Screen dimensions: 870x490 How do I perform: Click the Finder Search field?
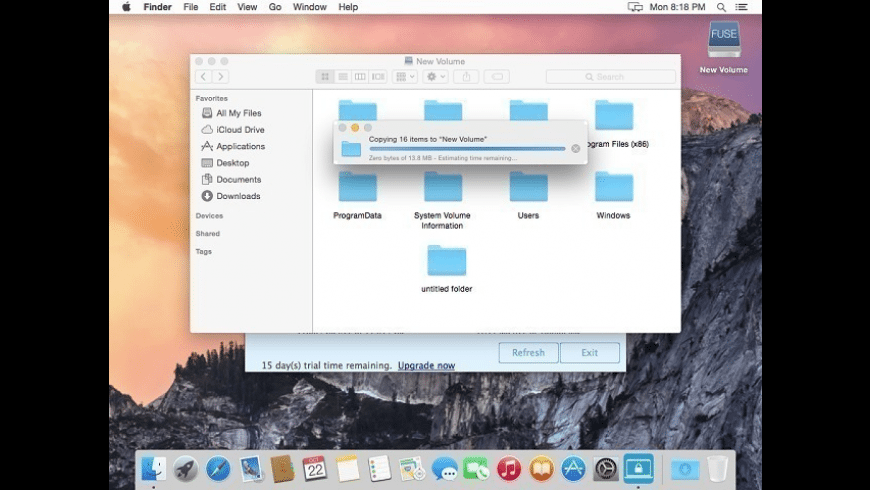point(610,76)
